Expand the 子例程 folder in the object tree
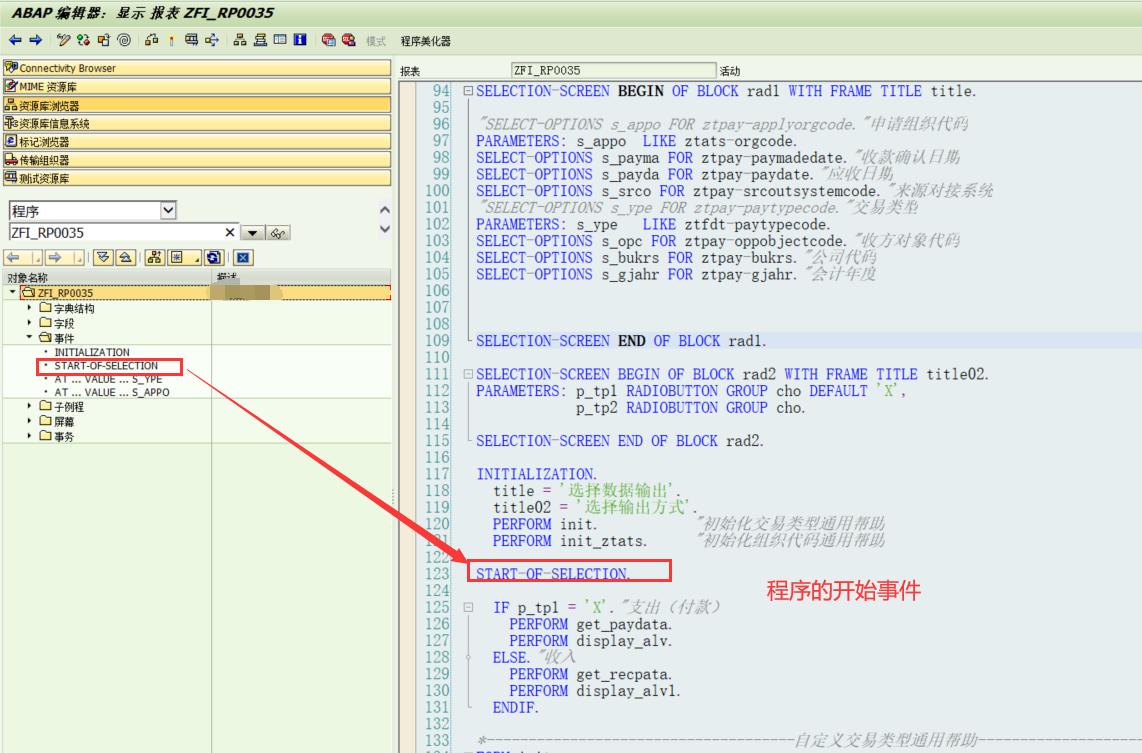The width and height of the screenshot is (1142, 753). (29, 405)
